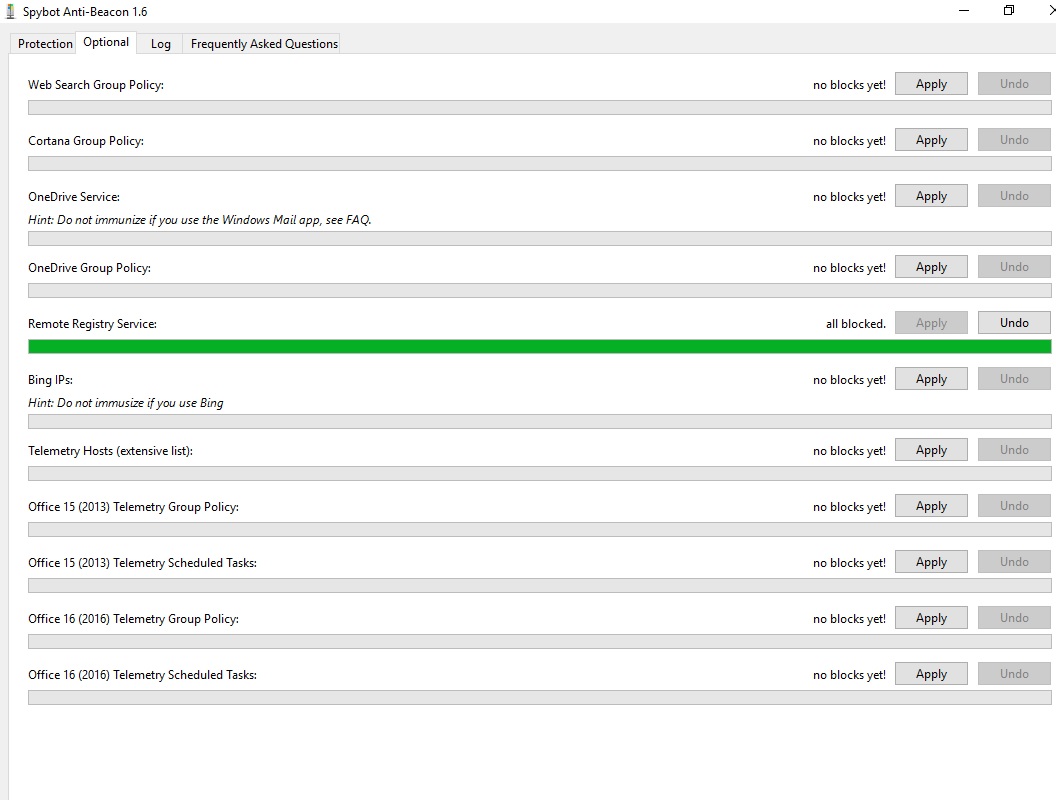This screenshot has height=800, width=1056.
Task: Apply OneDrive Group Policy block
Action: 931,267
